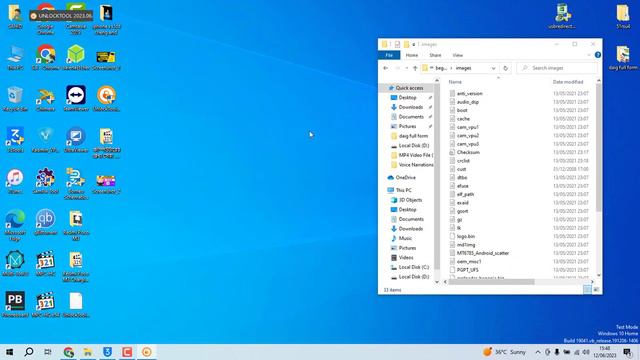Open the TeamViewer desktop shortcut
640x360 pixels.
(76, 98)
